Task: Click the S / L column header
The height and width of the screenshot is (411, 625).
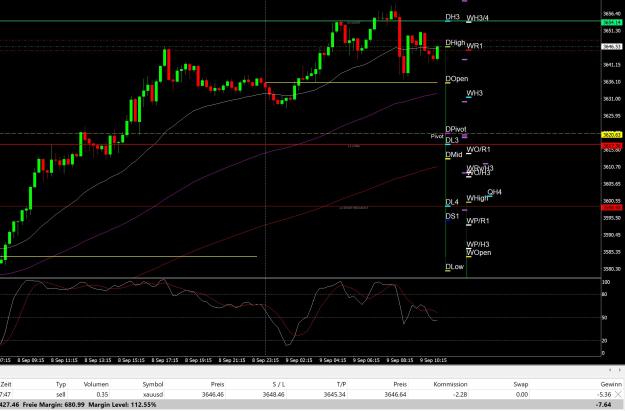Action: (x=279, y=384)
